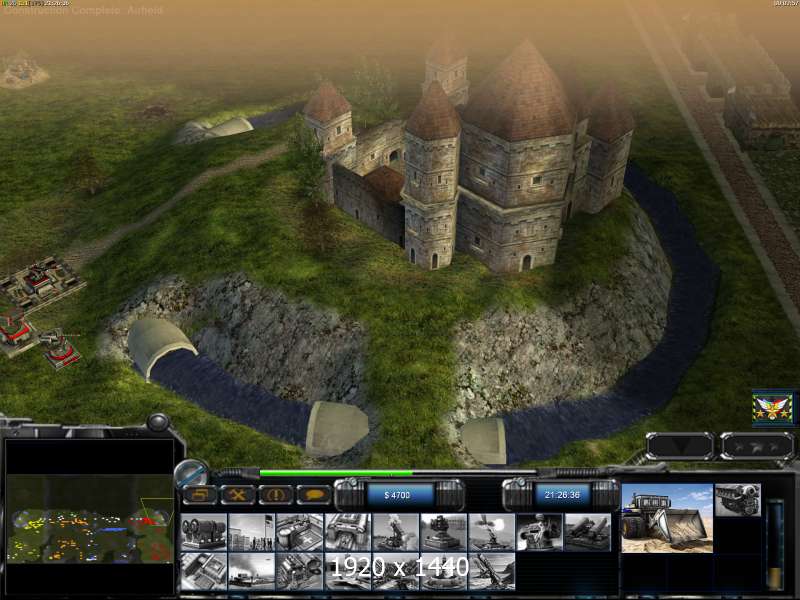800x600 pixels.
Task: Pick the supply center icon with white cross
Action: pos(299,532)
